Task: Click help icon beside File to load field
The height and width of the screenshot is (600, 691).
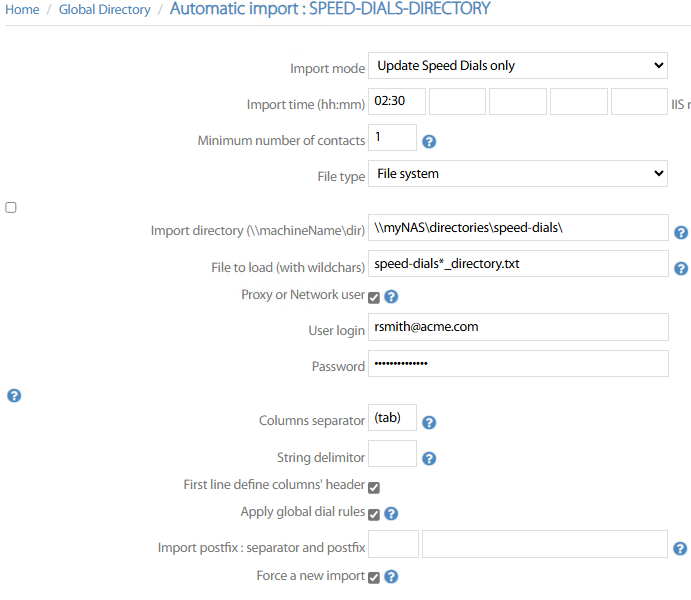Action: coord(681,268)
